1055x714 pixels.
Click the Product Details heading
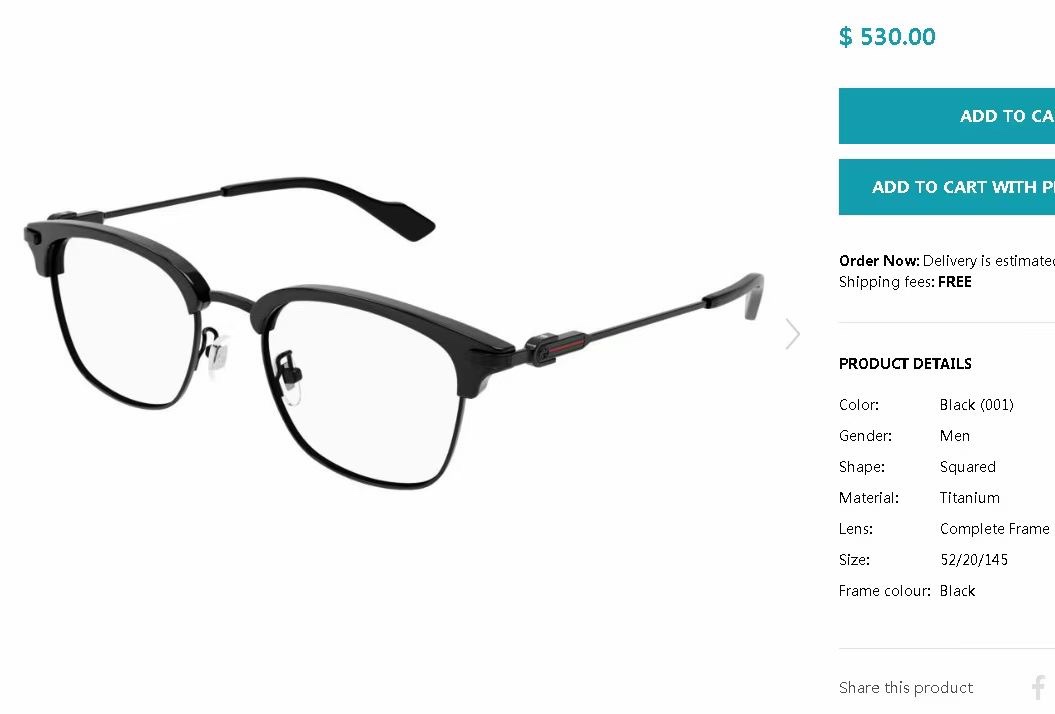[x=905, y=364]
